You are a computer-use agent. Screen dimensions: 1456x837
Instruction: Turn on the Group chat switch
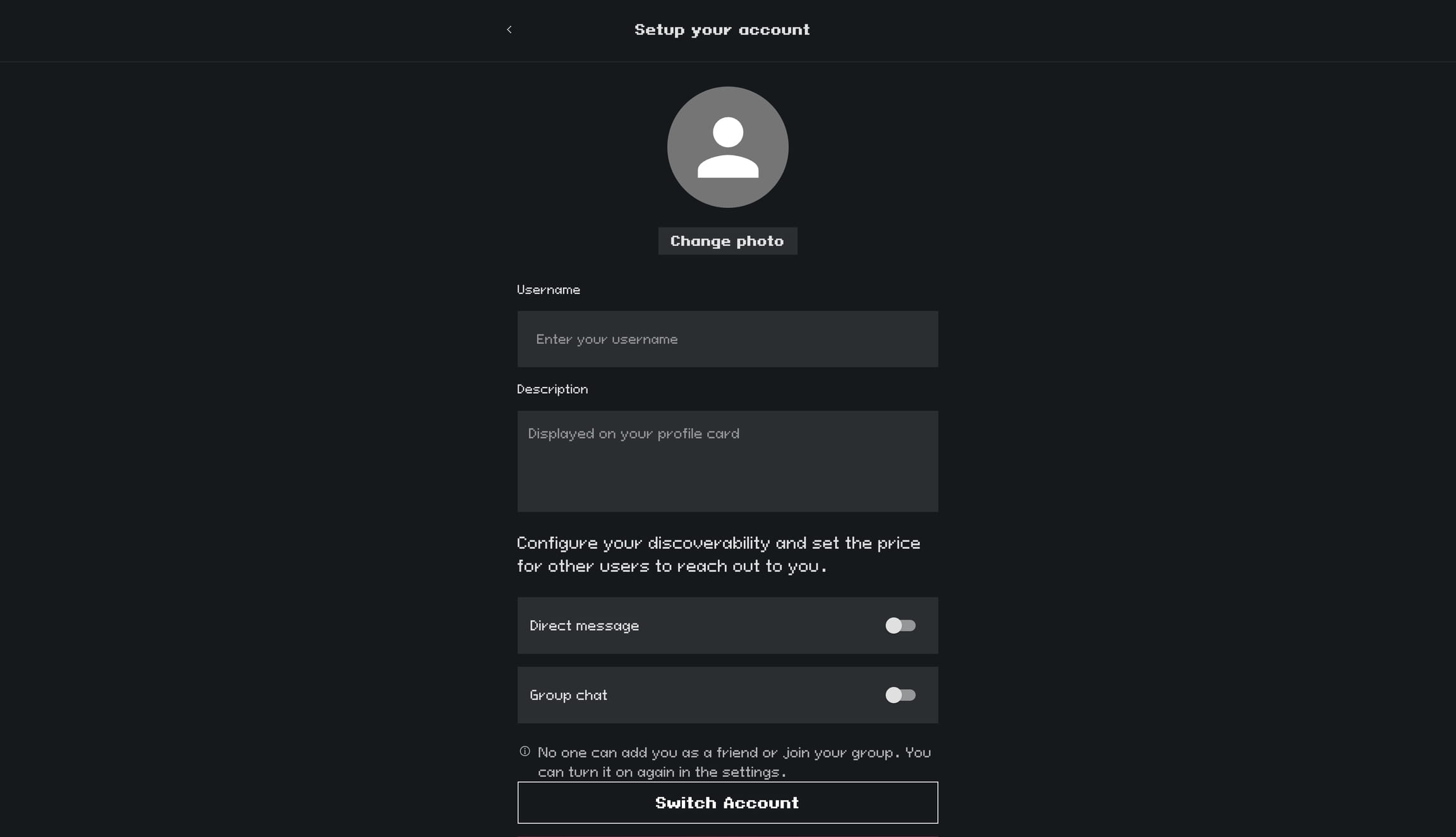click(900, 695)
